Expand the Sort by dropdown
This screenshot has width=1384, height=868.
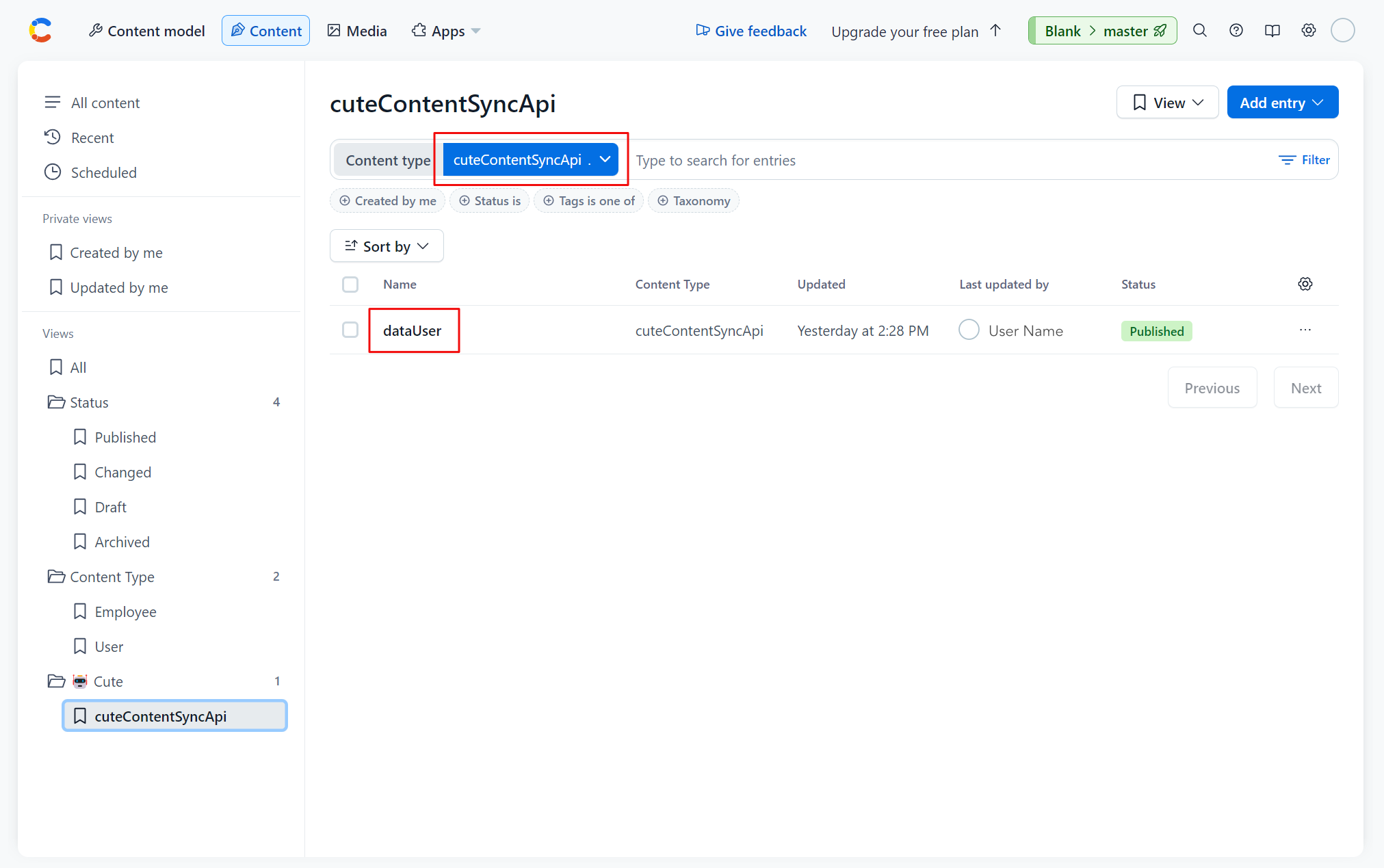(x=387, y=246)
